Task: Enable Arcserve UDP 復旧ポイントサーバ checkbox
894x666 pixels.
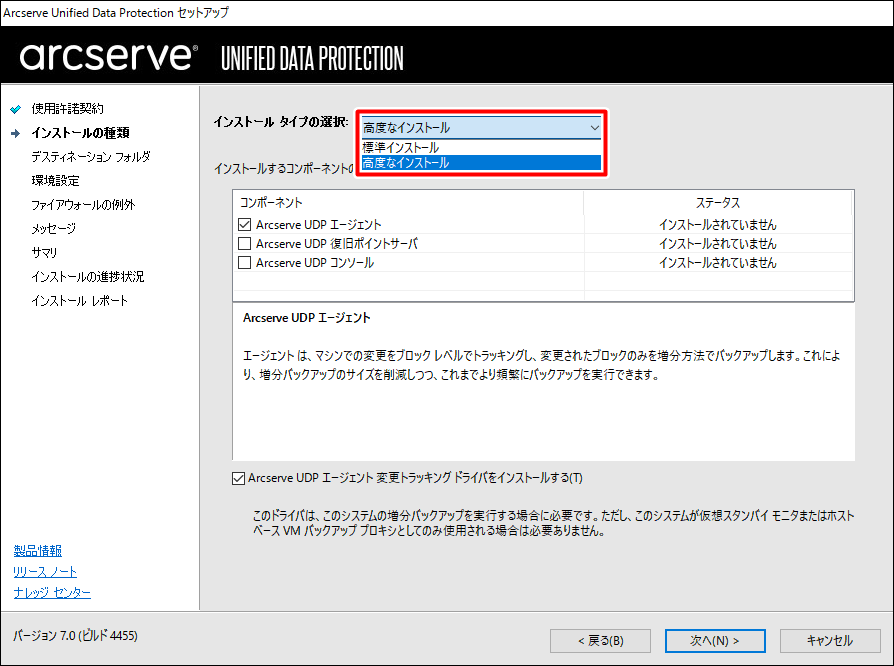Action: point(245,243)
